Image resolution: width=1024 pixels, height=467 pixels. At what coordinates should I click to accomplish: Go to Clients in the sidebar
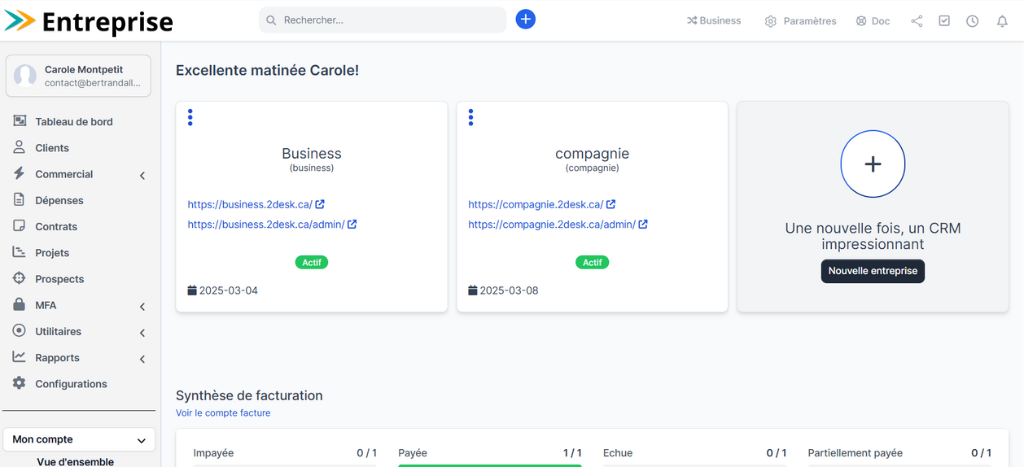coord(52,148)
